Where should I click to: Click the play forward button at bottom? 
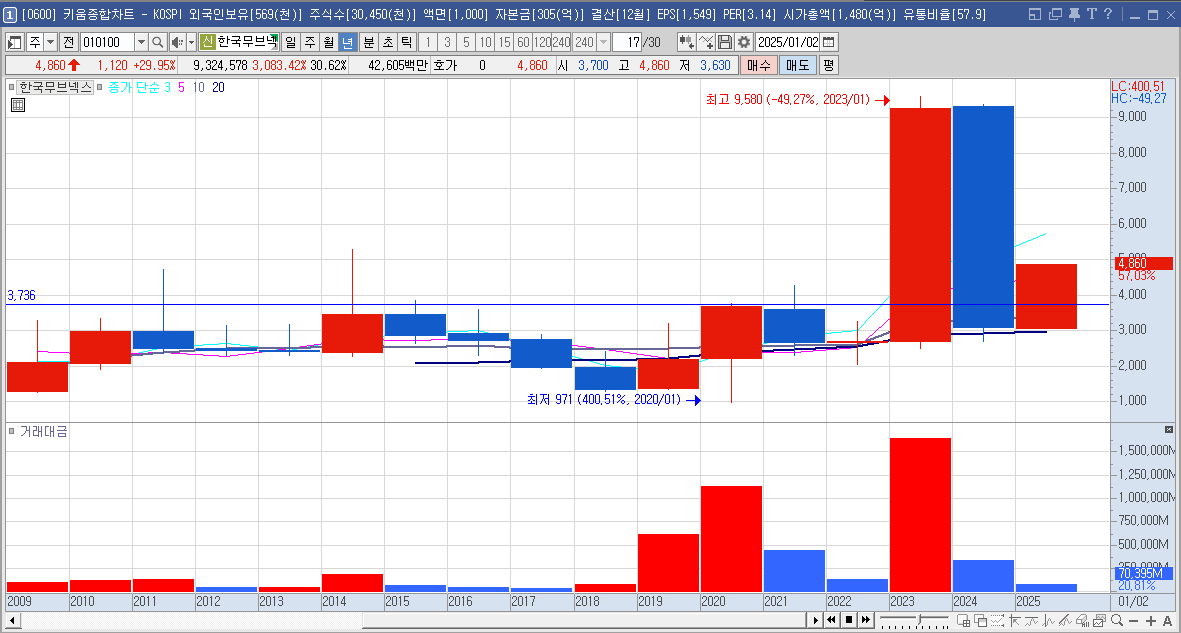[815, 620]
